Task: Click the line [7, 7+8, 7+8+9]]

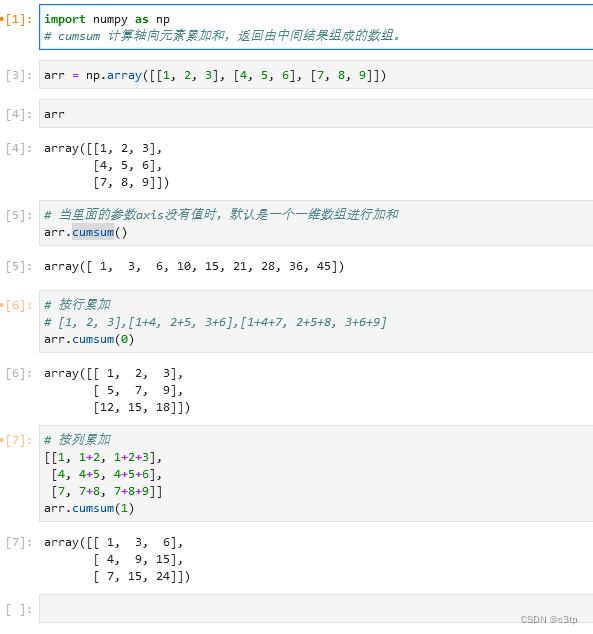Action: [x=106, y=491]
